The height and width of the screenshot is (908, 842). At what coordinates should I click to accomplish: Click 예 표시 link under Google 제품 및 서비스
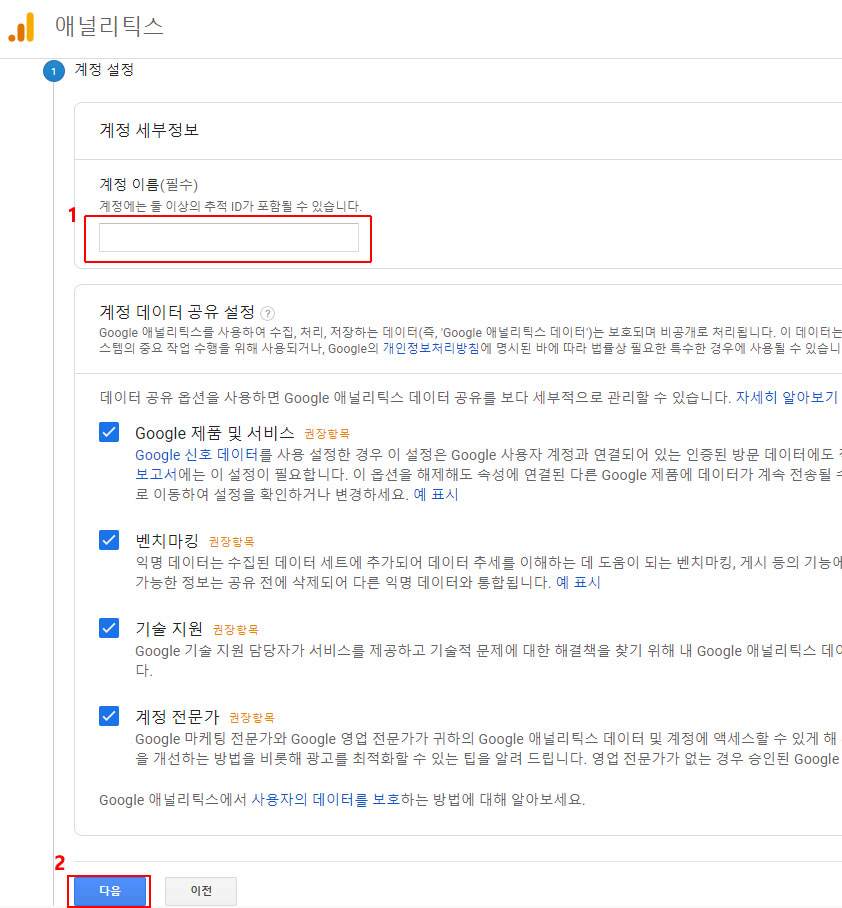pyautogui.click(x=435, y=495)
